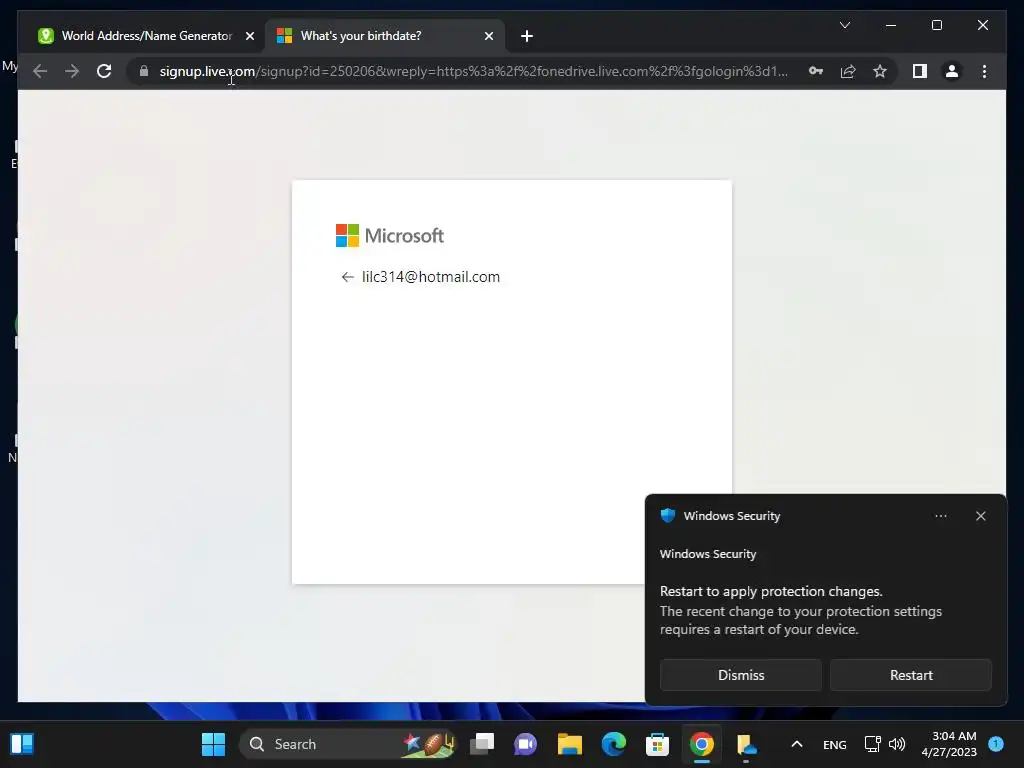The image size is (1024, 768).
Task: Click the Chrome taskbar icon
Action: [x=701, y=744]
